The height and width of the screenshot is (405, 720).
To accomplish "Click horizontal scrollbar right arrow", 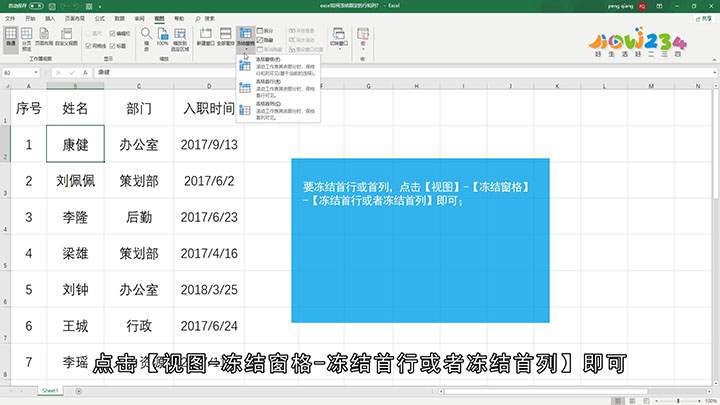I will tap(707, 391).
